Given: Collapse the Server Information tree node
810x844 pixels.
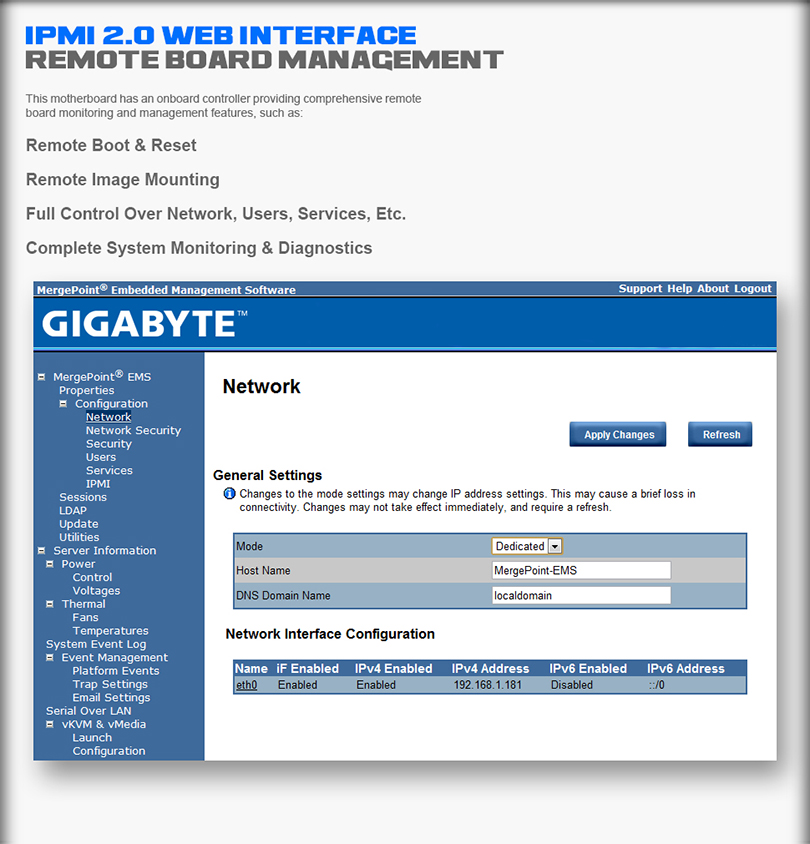Looking at the screenshot, I should pyautogui.click(x=41, y=551).
